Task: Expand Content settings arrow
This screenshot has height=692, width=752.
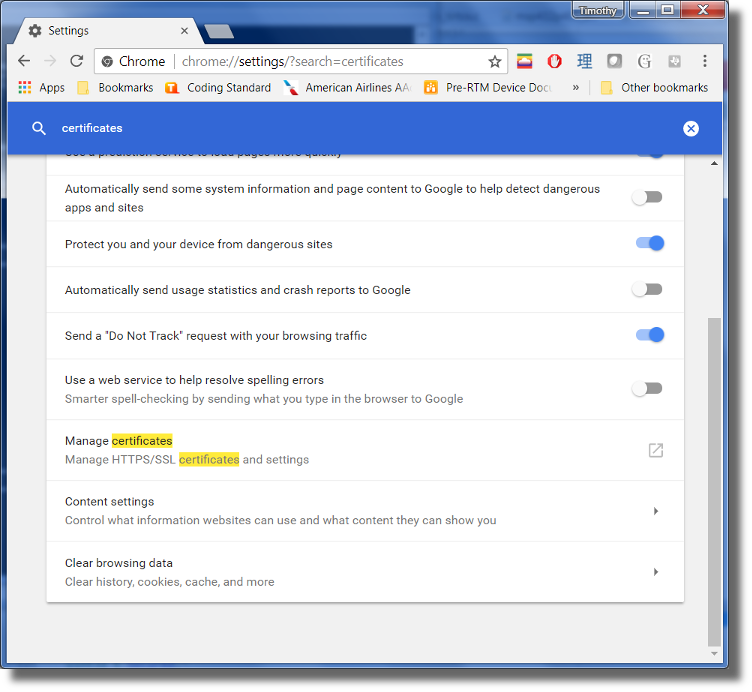Action: (x=656, y=511)
